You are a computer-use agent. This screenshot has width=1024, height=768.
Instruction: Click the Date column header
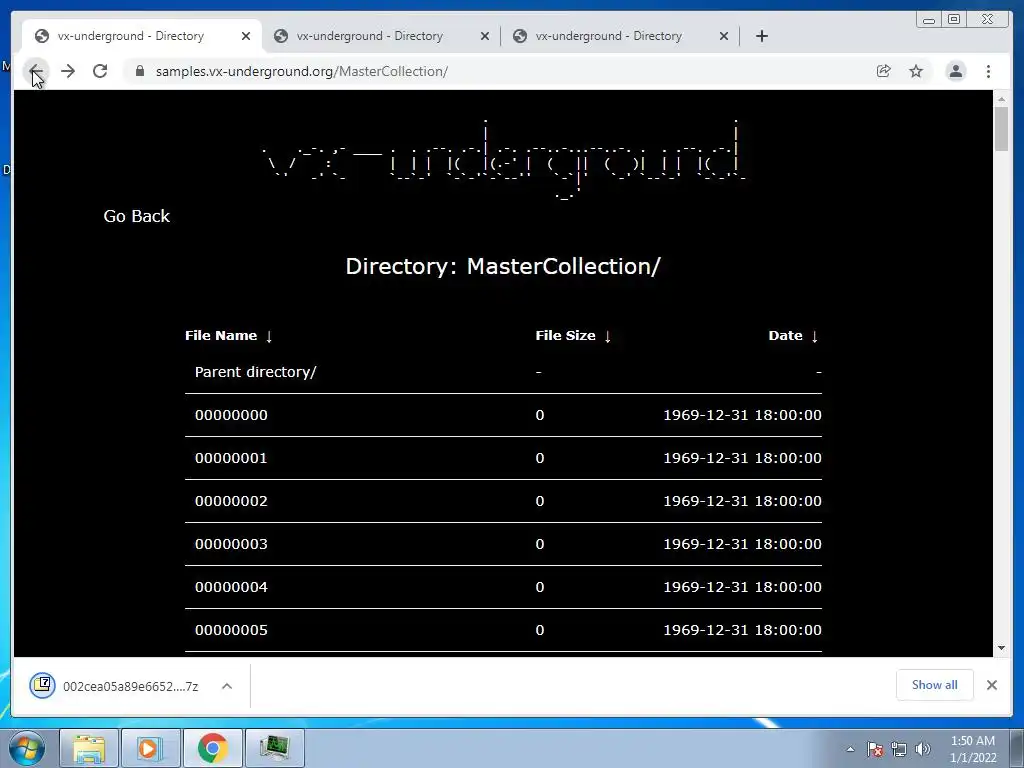tap(786, 336)
